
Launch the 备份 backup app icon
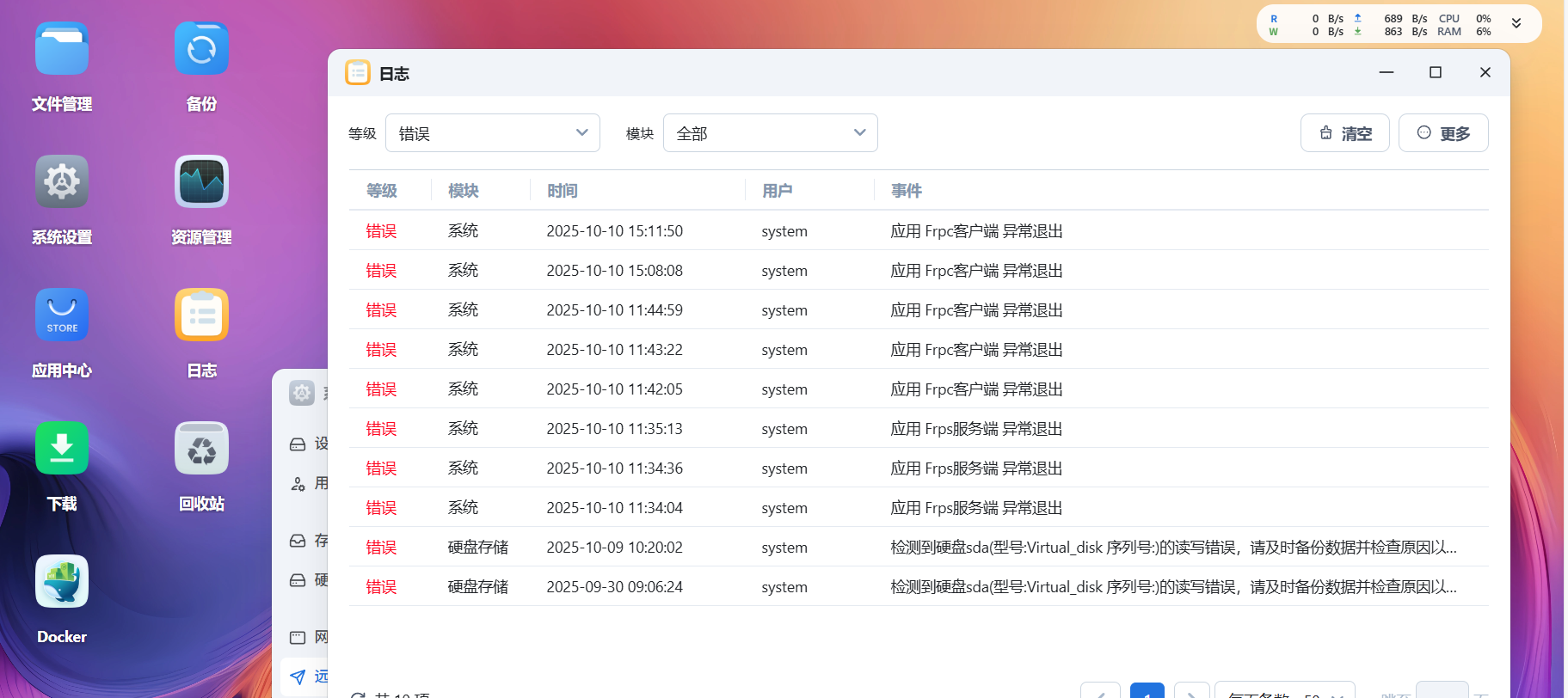(x=201, y=50)
